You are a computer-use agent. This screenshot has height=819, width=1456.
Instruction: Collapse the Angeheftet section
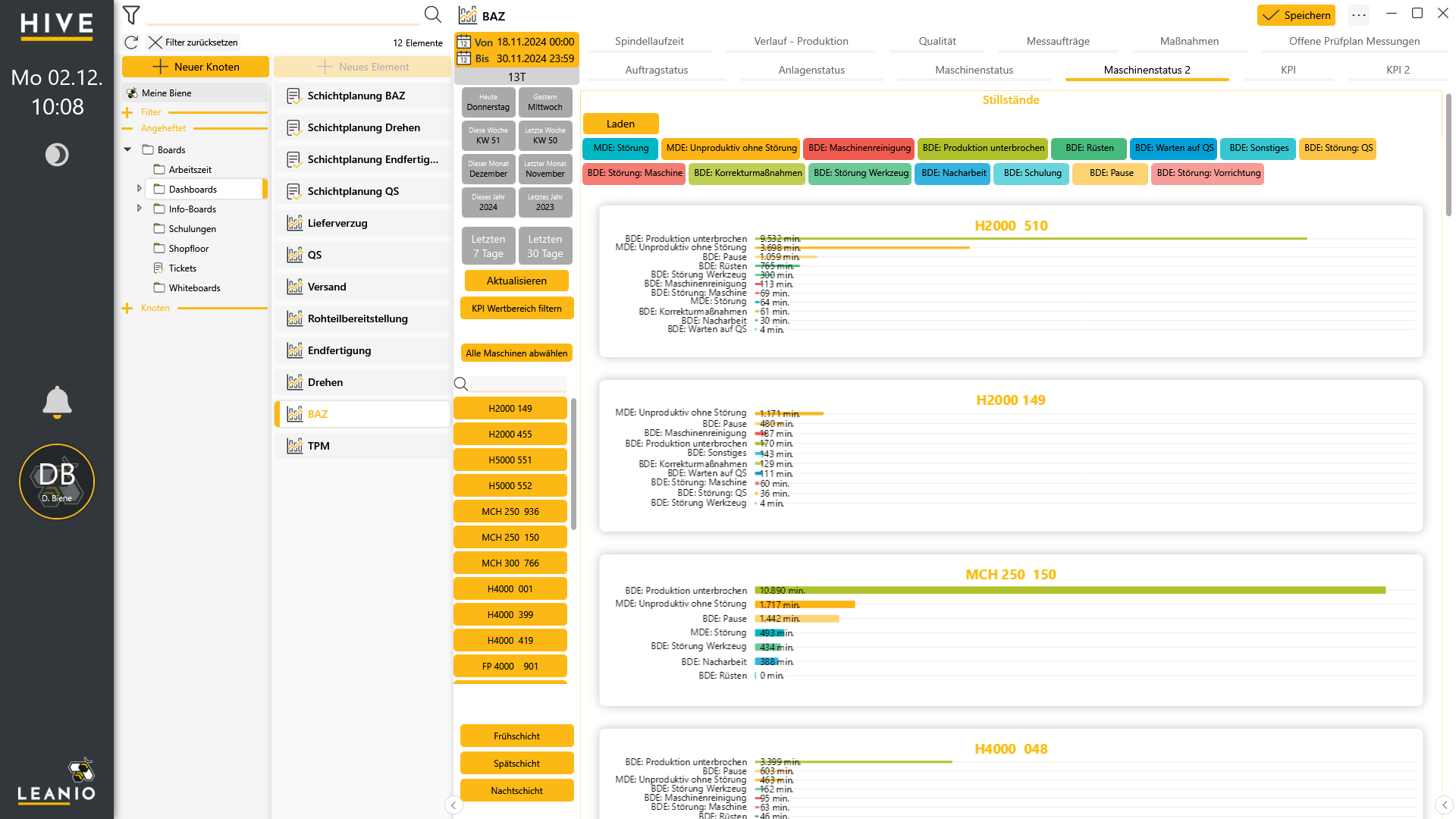coord(127,129)
